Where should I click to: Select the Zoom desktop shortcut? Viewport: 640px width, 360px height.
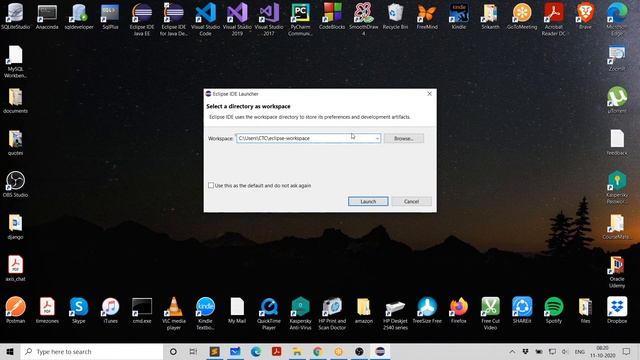(x=617, y=58)
